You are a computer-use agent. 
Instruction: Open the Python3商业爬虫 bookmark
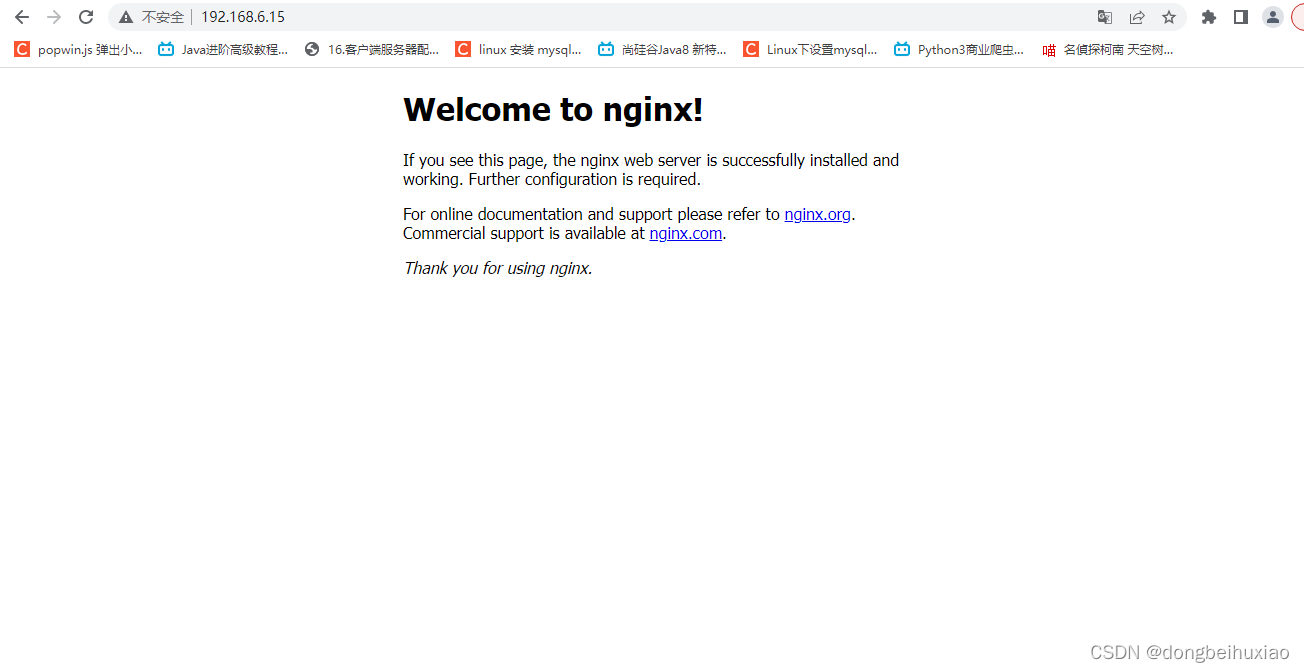coord(959,49)
